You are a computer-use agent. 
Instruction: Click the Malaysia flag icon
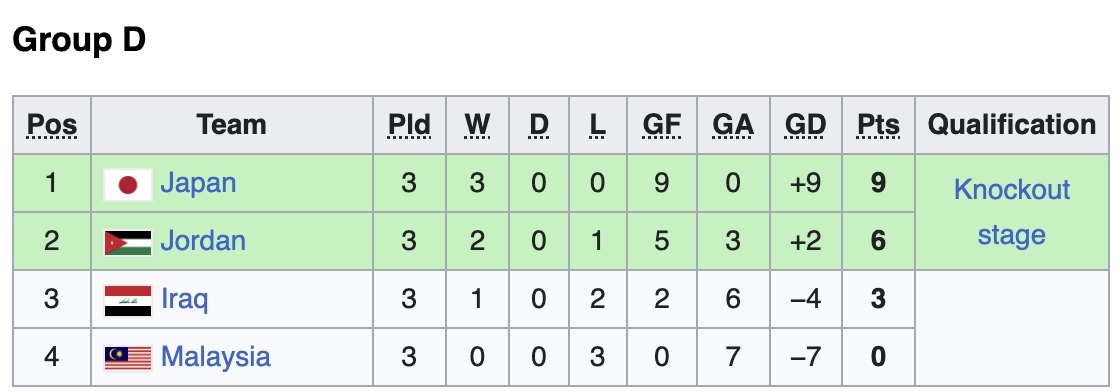point(128,358)
